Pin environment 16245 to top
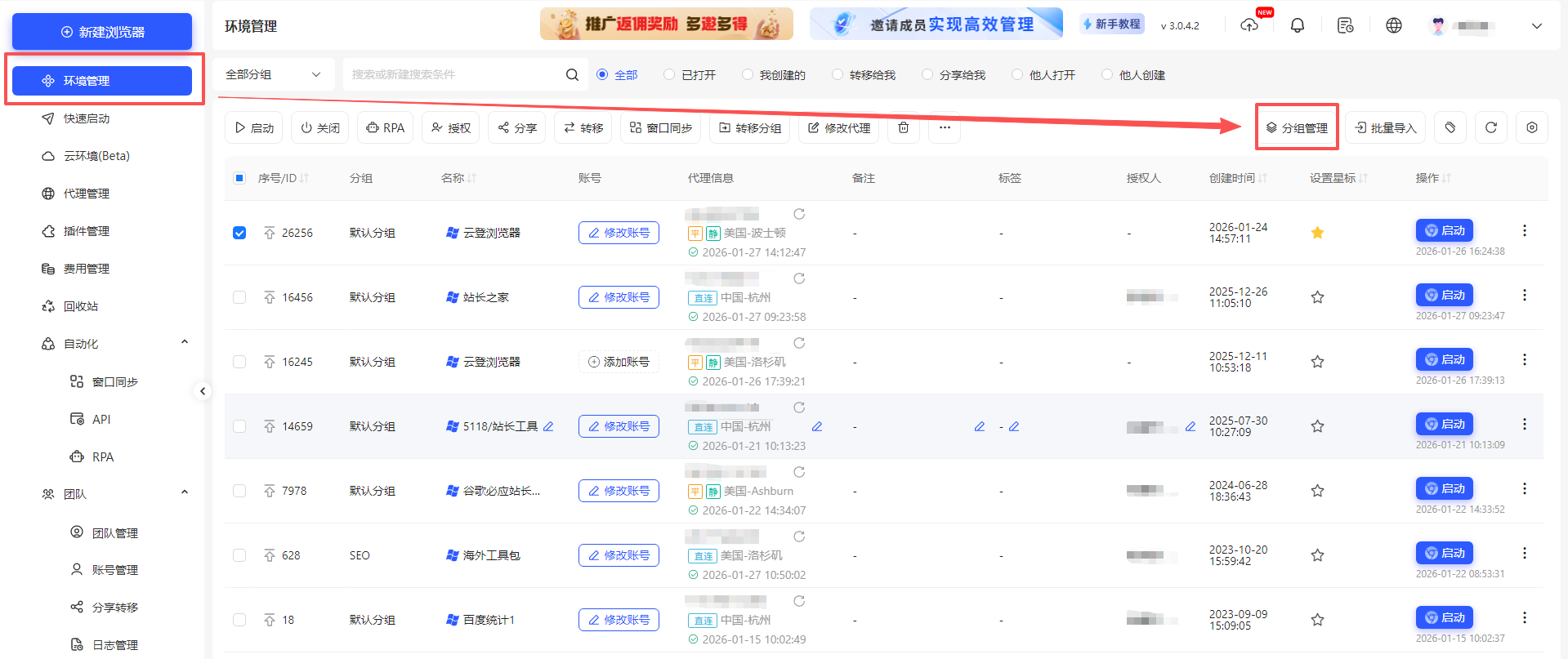1568x659 pixels. coord(270,362)
